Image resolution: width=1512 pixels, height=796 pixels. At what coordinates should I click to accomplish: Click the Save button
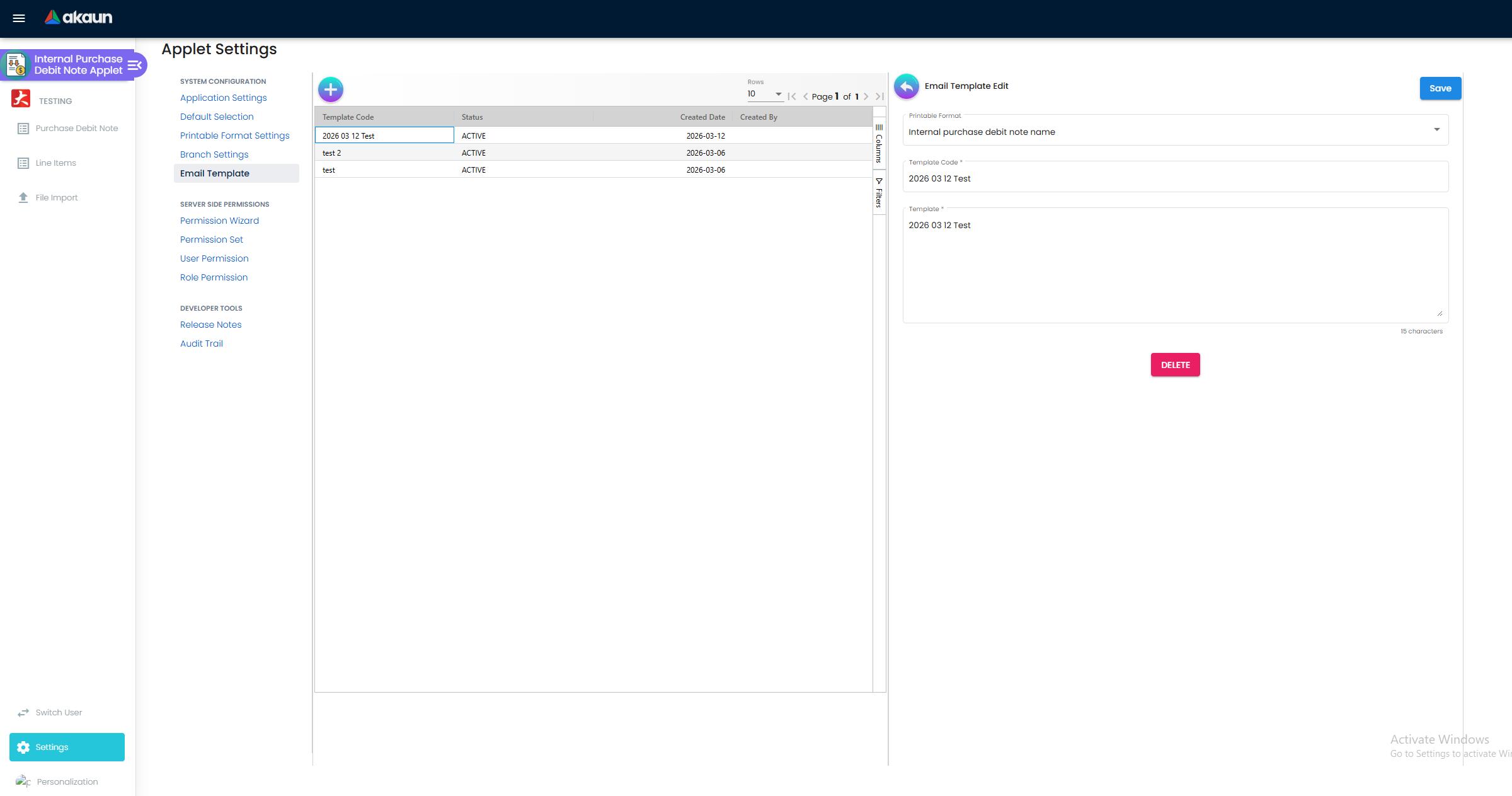point(1440,88)
